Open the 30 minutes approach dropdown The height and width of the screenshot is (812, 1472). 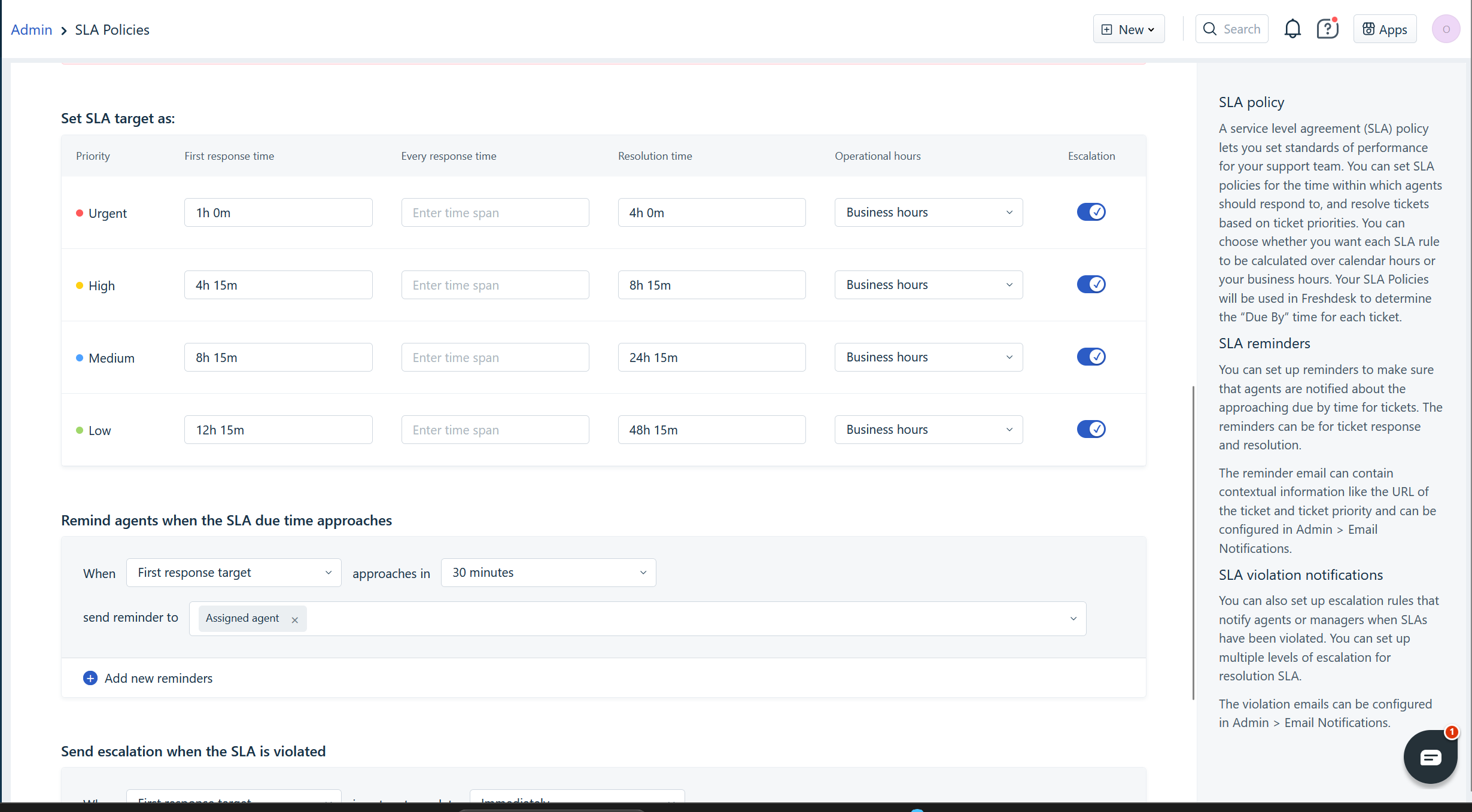pyautogui.click(x=548, y=573)
